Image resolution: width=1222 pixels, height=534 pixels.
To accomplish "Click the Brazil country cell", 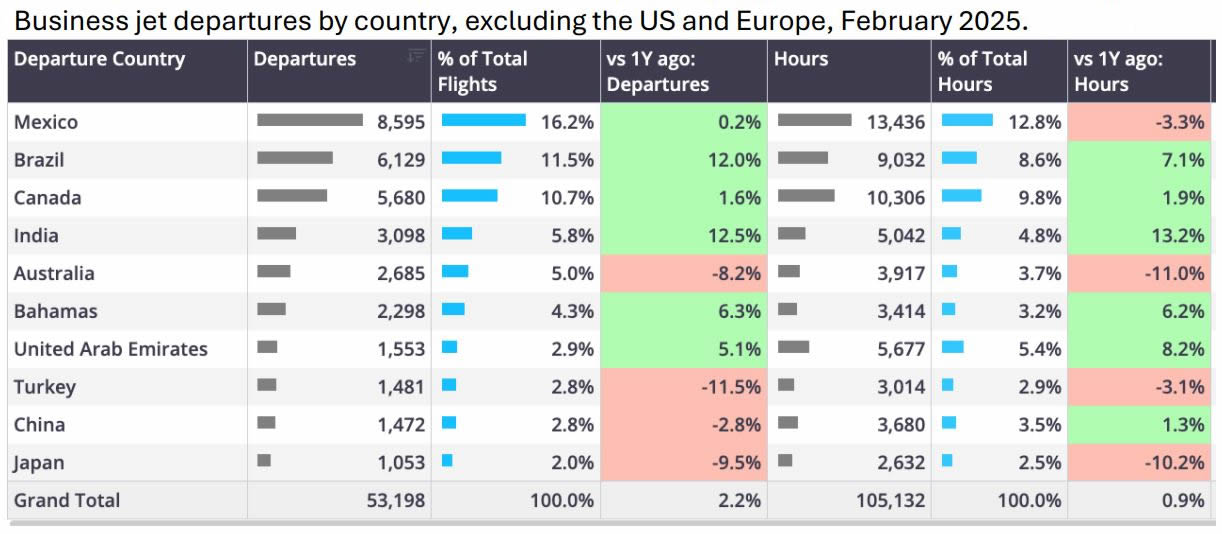I will [x=40, y=160].
